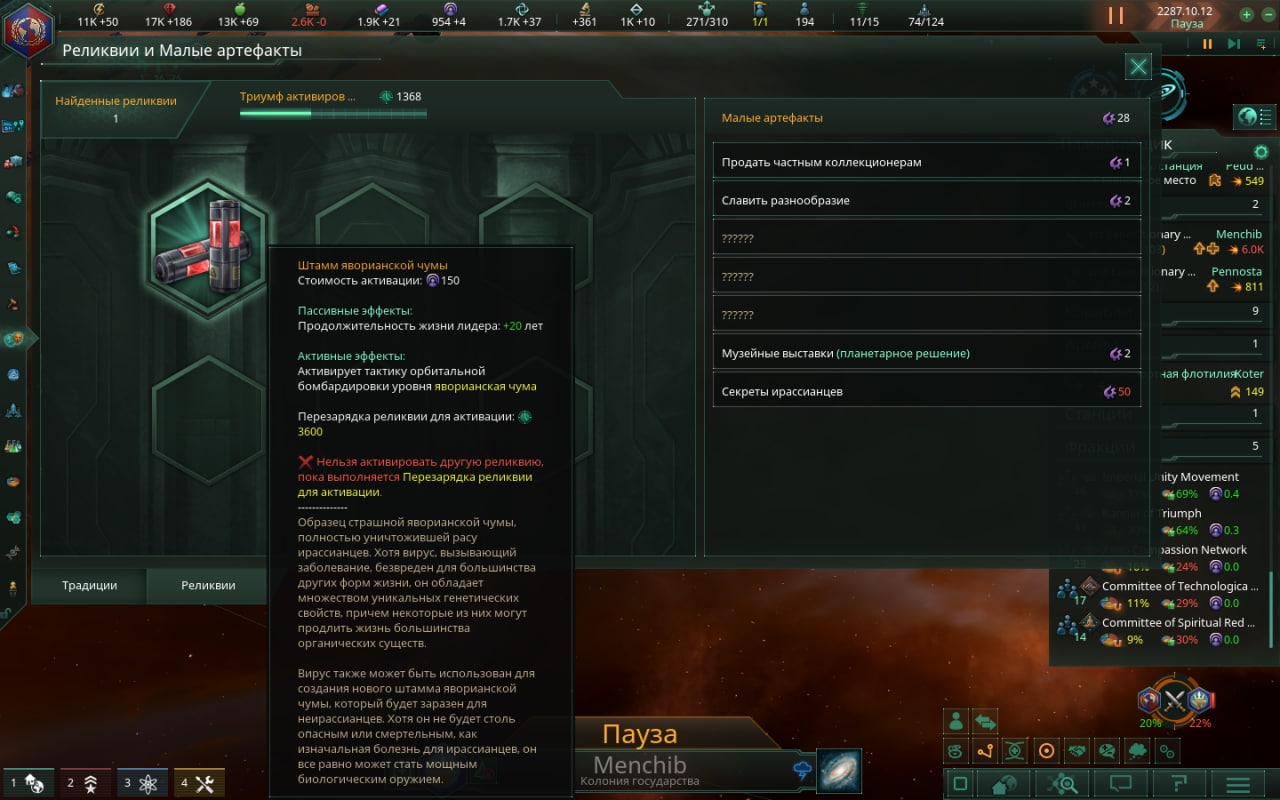Click the Триумф cooldown progress bar
This screenshot has height=800, width=1280.
(333, 113)
